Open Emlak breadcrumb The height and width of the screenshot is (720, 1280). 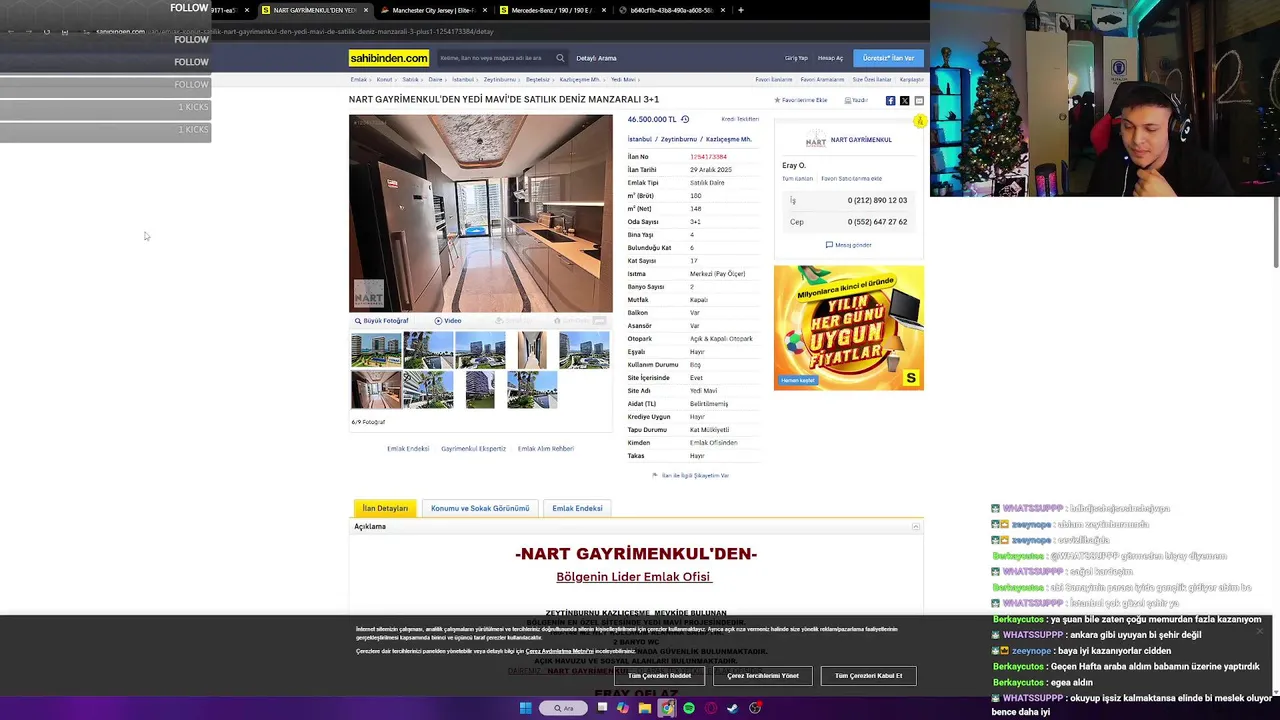[x=358, y=79]
